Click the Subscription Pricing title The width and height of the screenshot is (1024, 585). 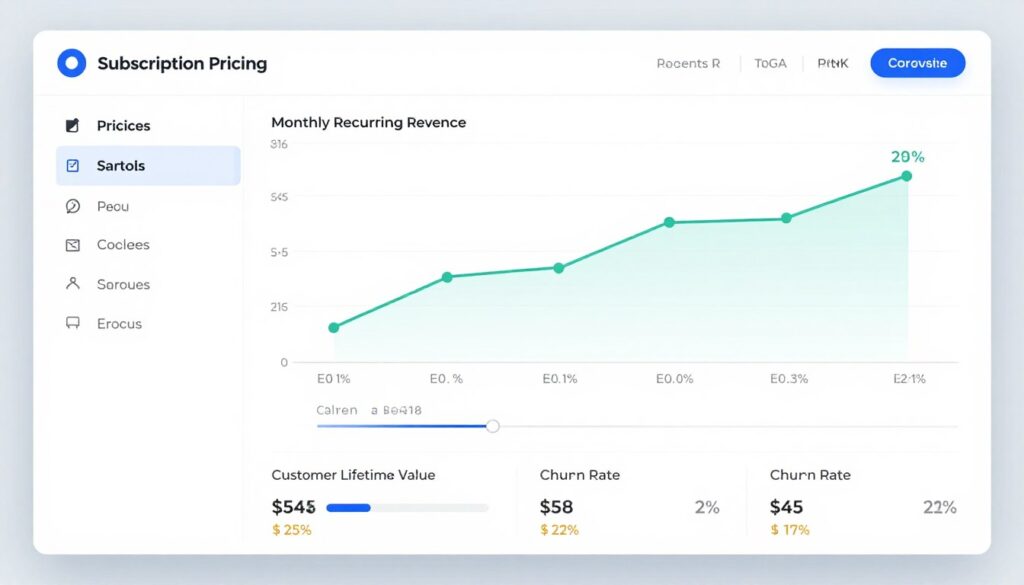pos(182,63)
